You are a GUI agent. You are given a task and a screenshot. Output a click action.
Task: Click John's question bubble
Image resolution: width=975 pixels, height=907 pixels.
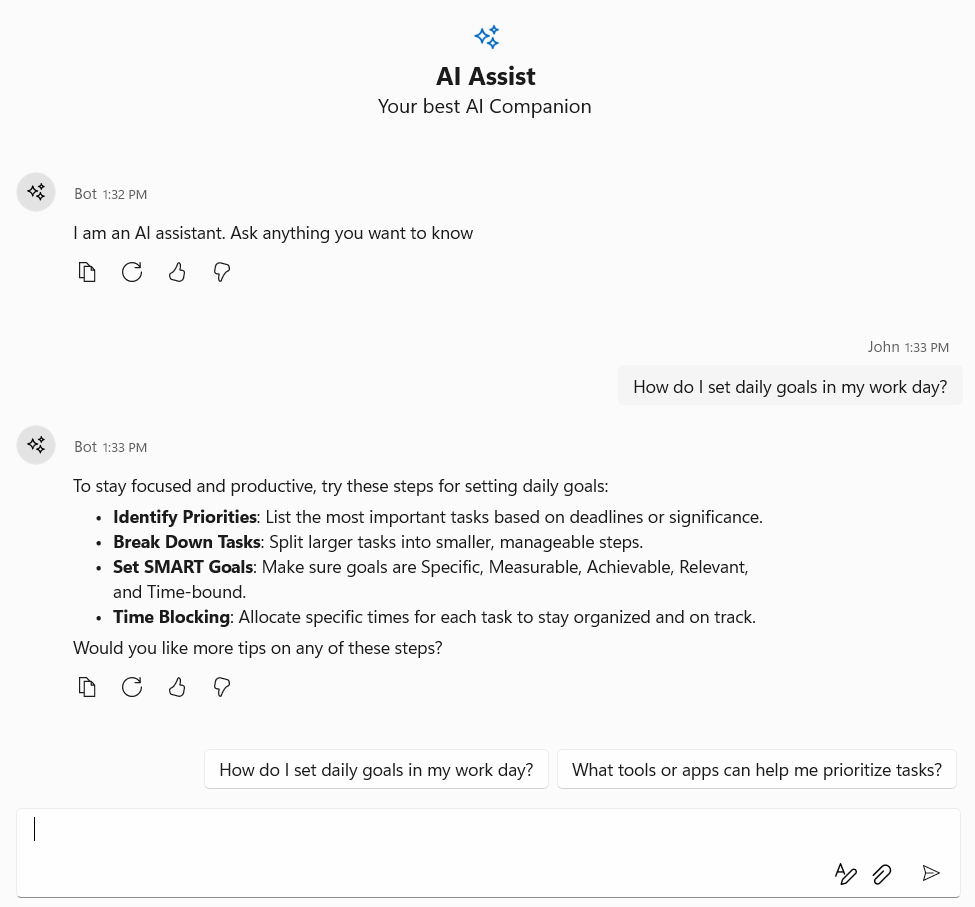[x=790, y=386]
